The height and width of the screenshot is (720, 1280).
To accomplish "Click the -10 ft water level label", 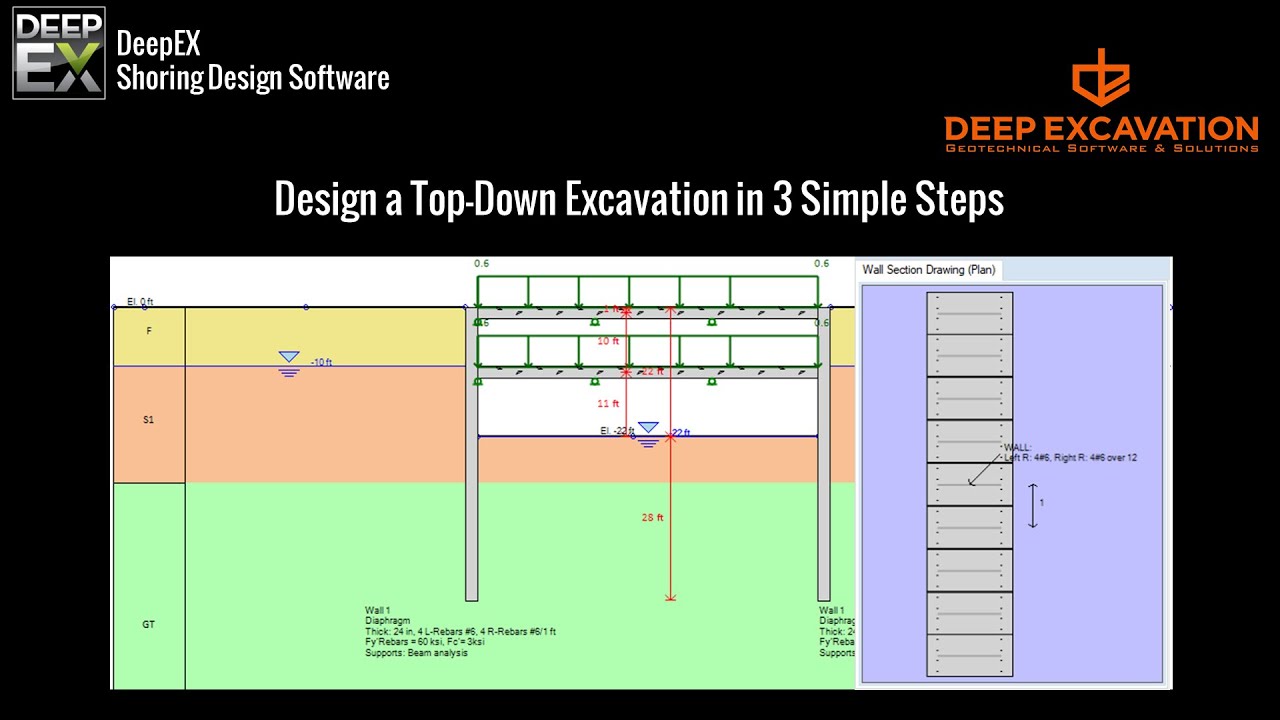I will tap(321, 362).
